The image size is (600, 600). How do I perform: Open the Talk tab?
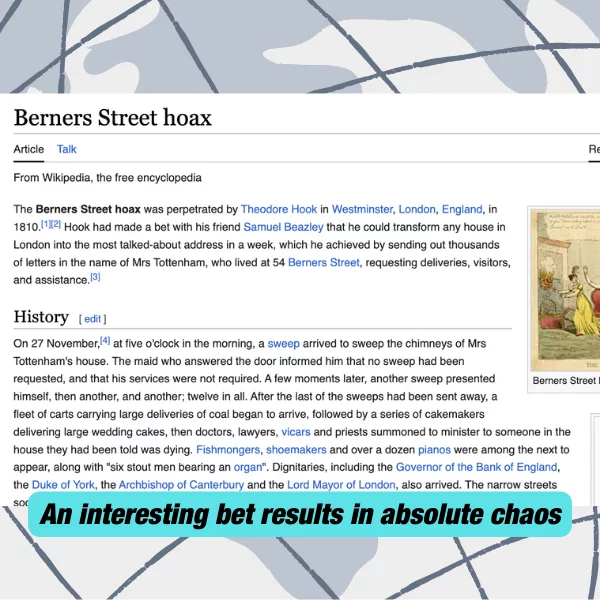67,149
